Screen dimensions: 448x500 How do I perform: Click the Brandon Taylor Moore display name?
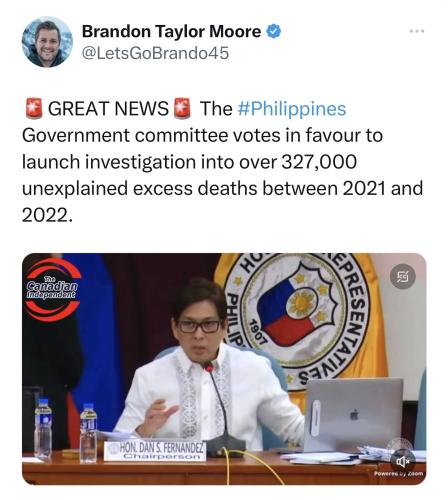tap(171, 32)
